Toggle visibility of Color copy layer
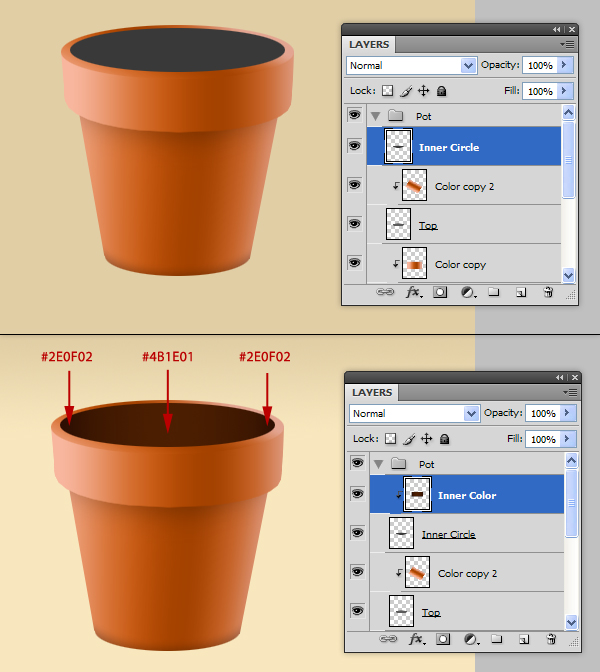The height and width of the screenshot is (672, 600). (x=354, y=263)
